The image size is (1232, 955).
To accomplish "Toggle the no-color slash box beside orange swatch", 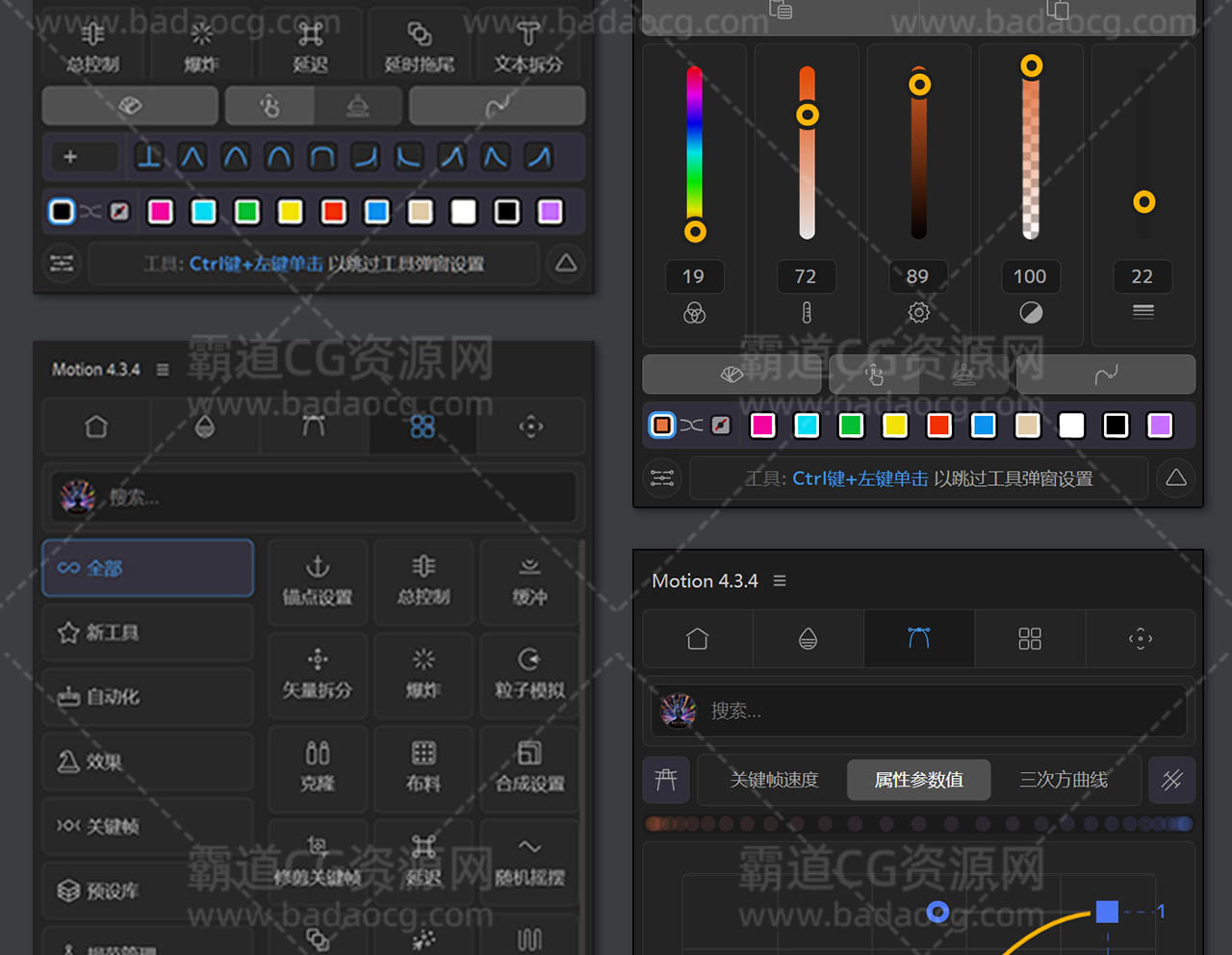I will [721, 426].
